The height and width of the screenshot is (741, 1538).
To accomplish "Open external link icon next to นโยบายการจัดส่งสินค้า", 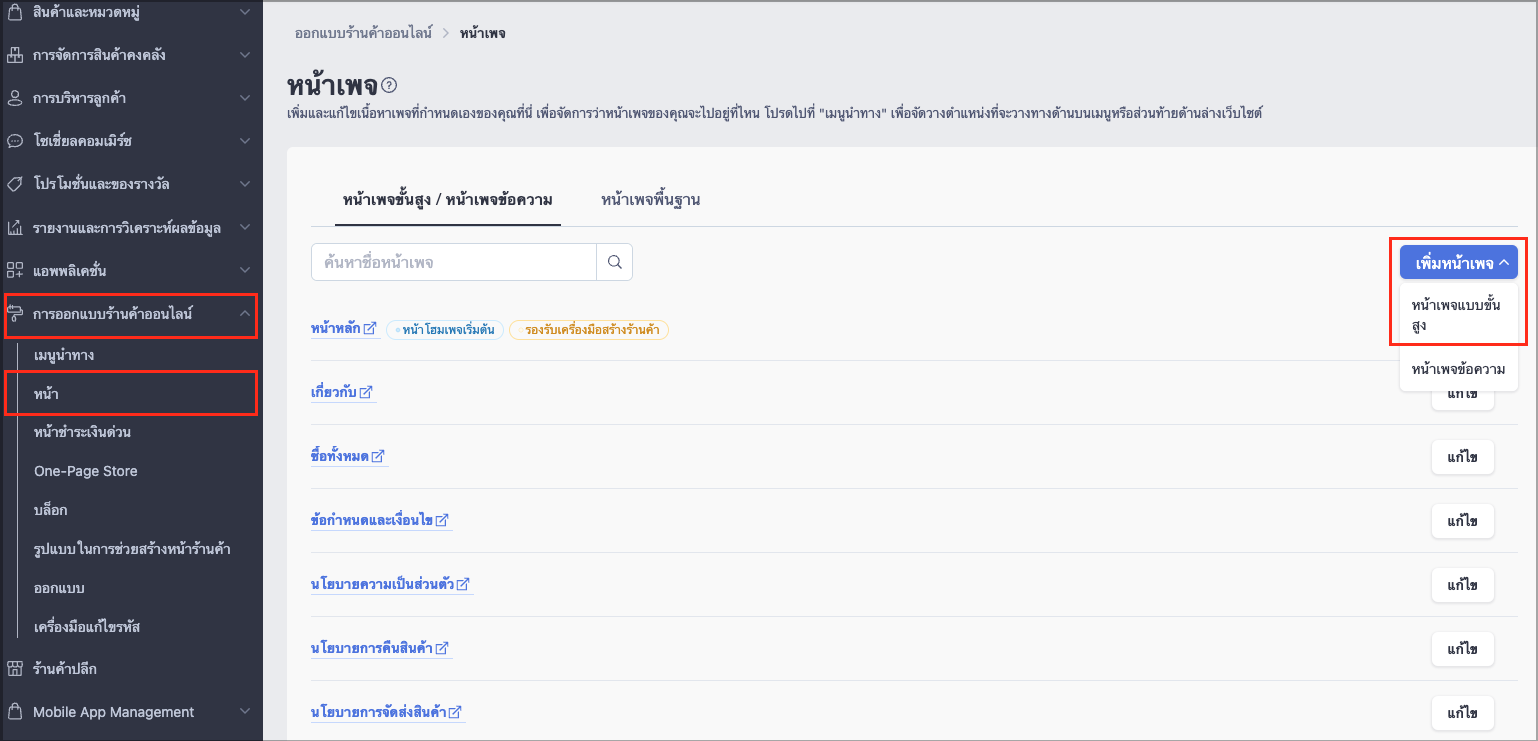I will [x=455, y=712].
